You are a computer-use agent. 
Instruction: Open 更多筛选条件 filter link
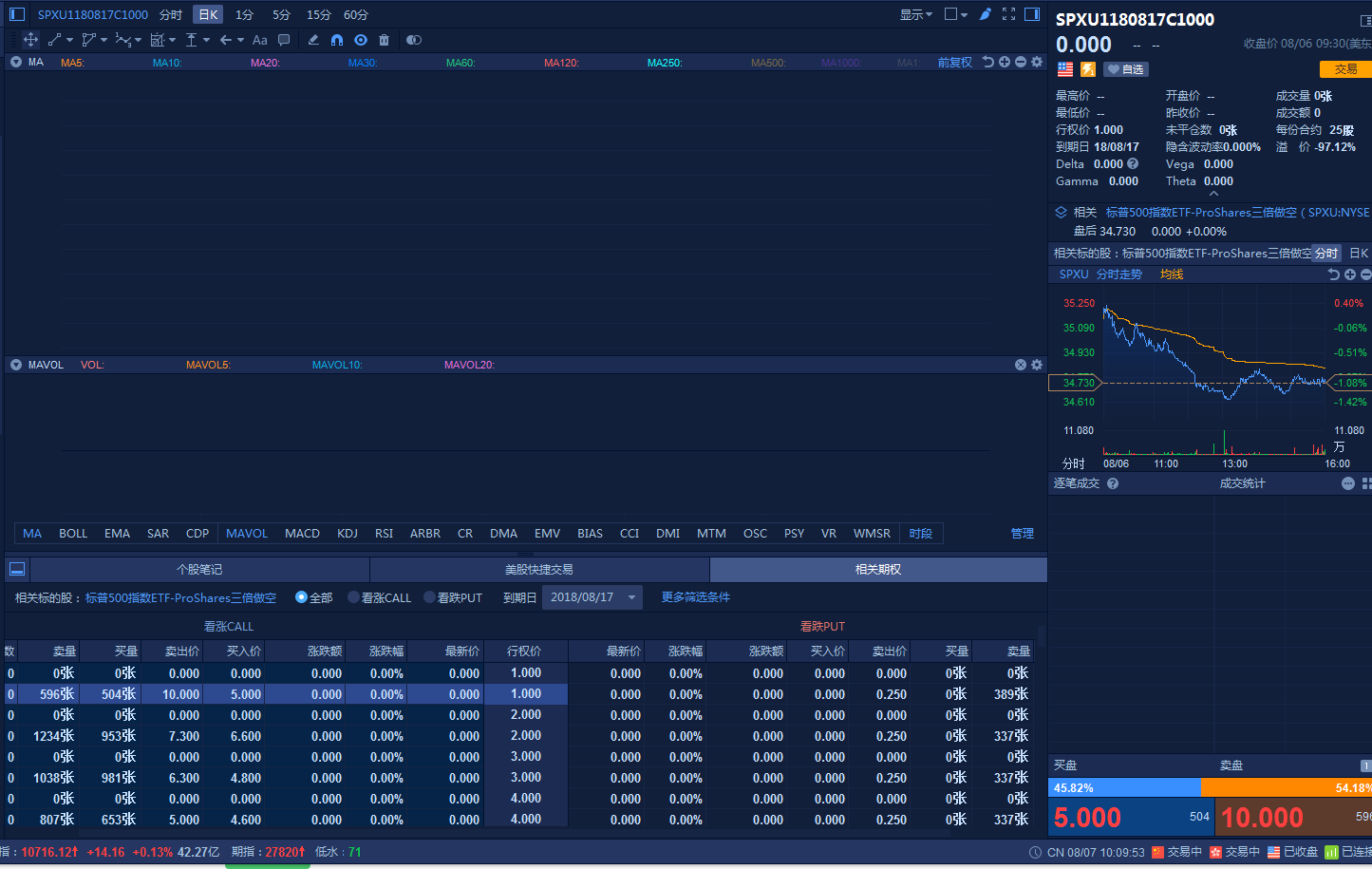click(695, 597)
